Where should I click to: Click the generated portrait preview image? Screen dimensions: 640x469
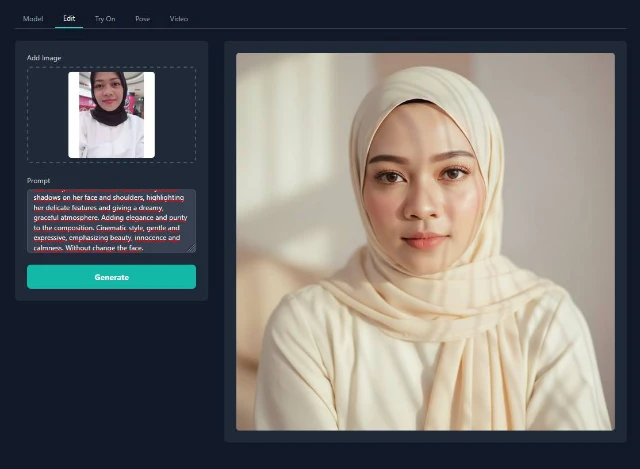[x=425, y=242]
